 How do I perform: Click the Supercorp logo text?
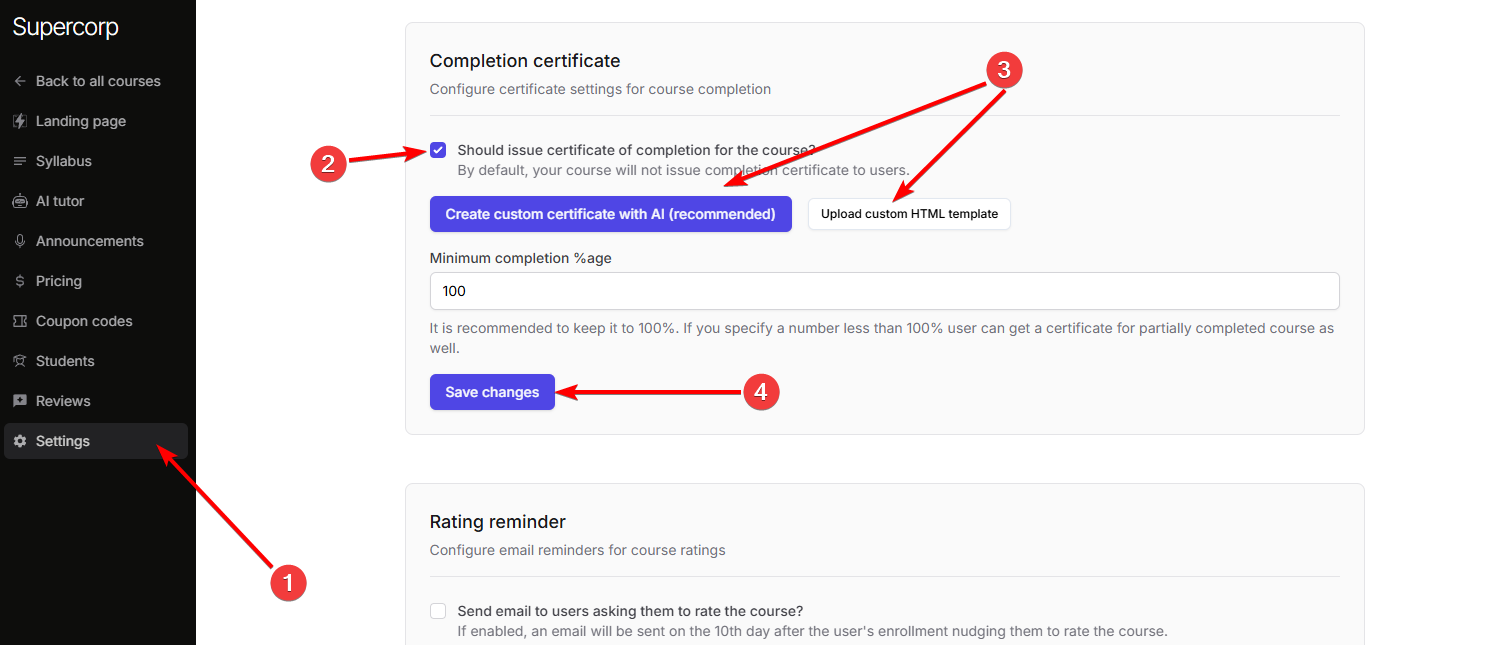(x=66, y=27)
